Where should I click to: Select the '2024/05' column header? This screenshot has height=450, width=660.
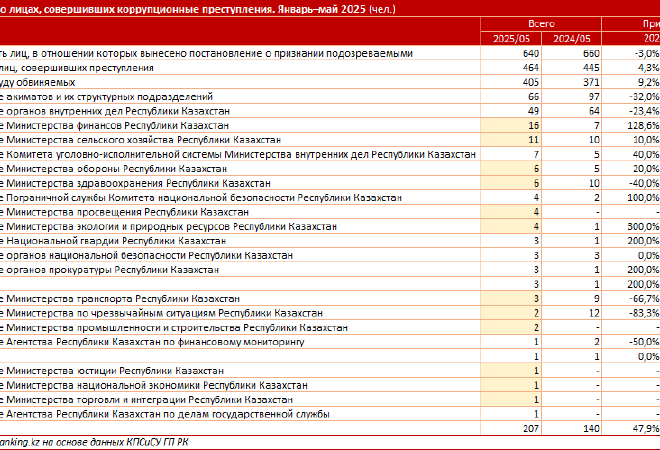571,39
